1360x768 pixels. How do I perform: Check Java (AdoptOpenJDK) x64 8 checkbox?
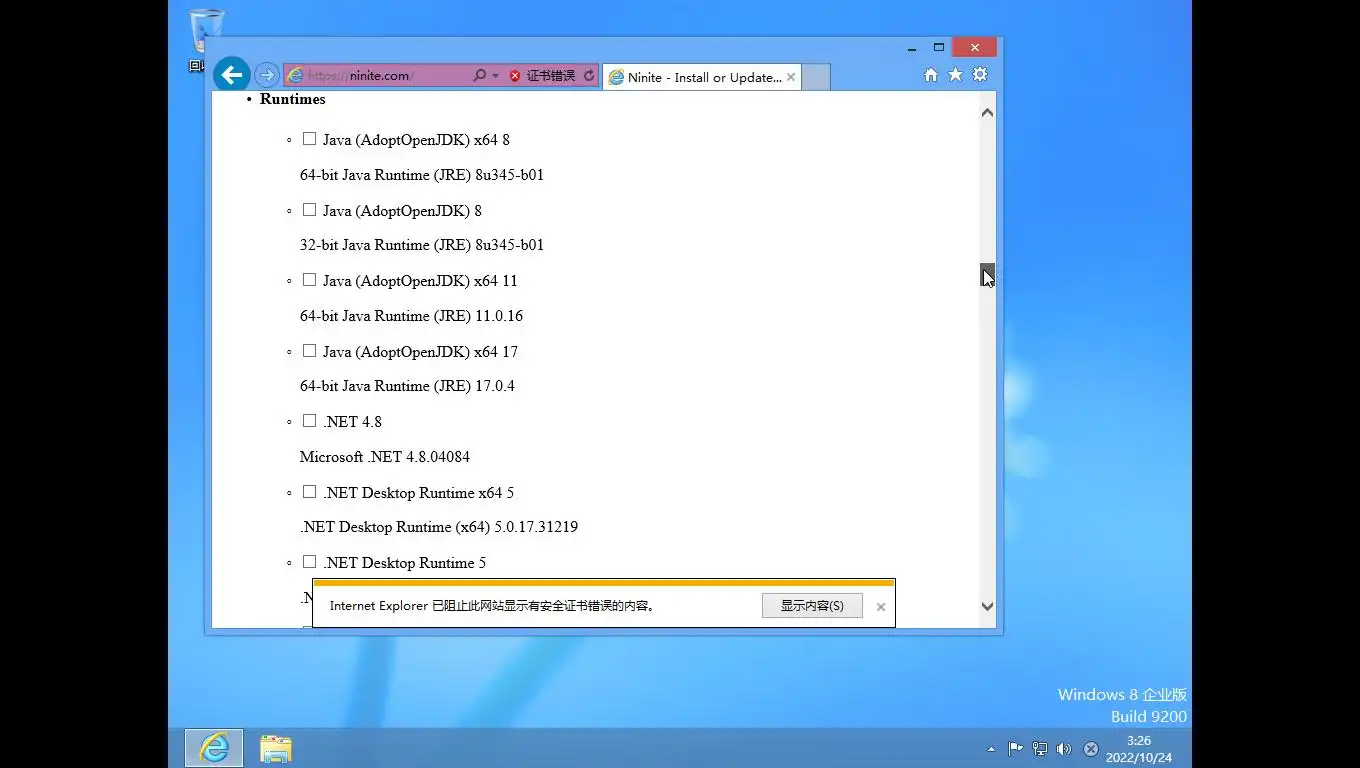[309, 139]
